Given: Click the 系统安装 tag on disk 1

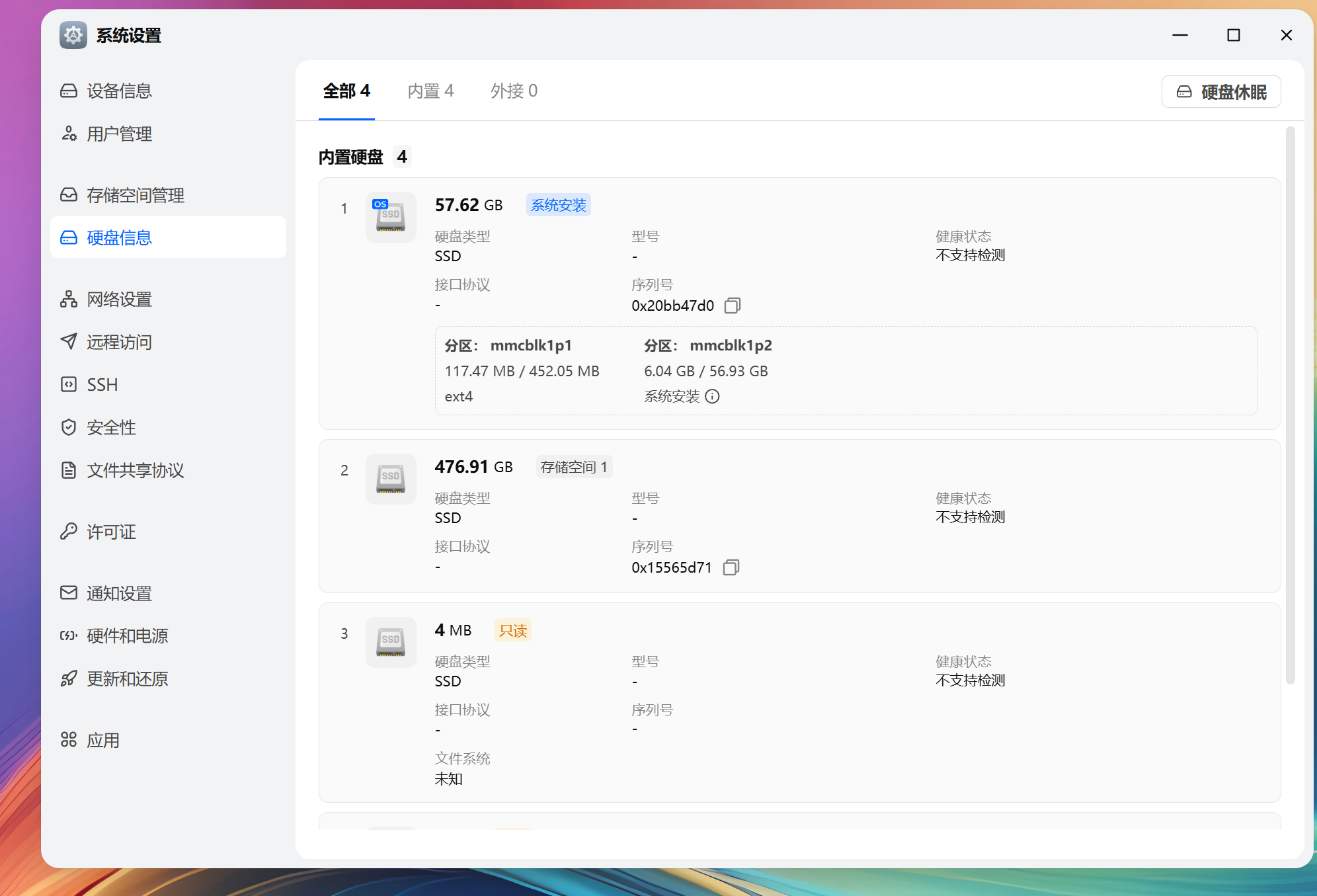Looking at the screenshot, I should (558, 205).
